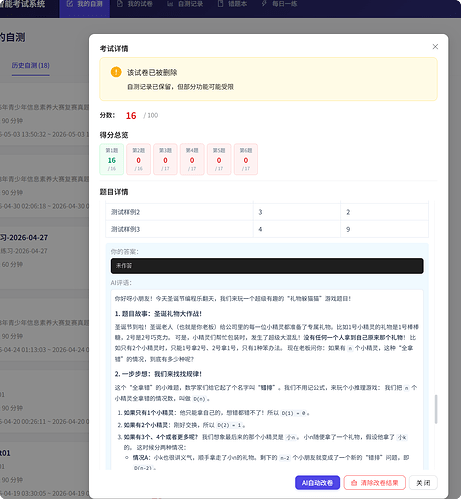461x499 pixels.
Task: Open the 习-2026-04-27 record in the background list
Action: [24, 238]
